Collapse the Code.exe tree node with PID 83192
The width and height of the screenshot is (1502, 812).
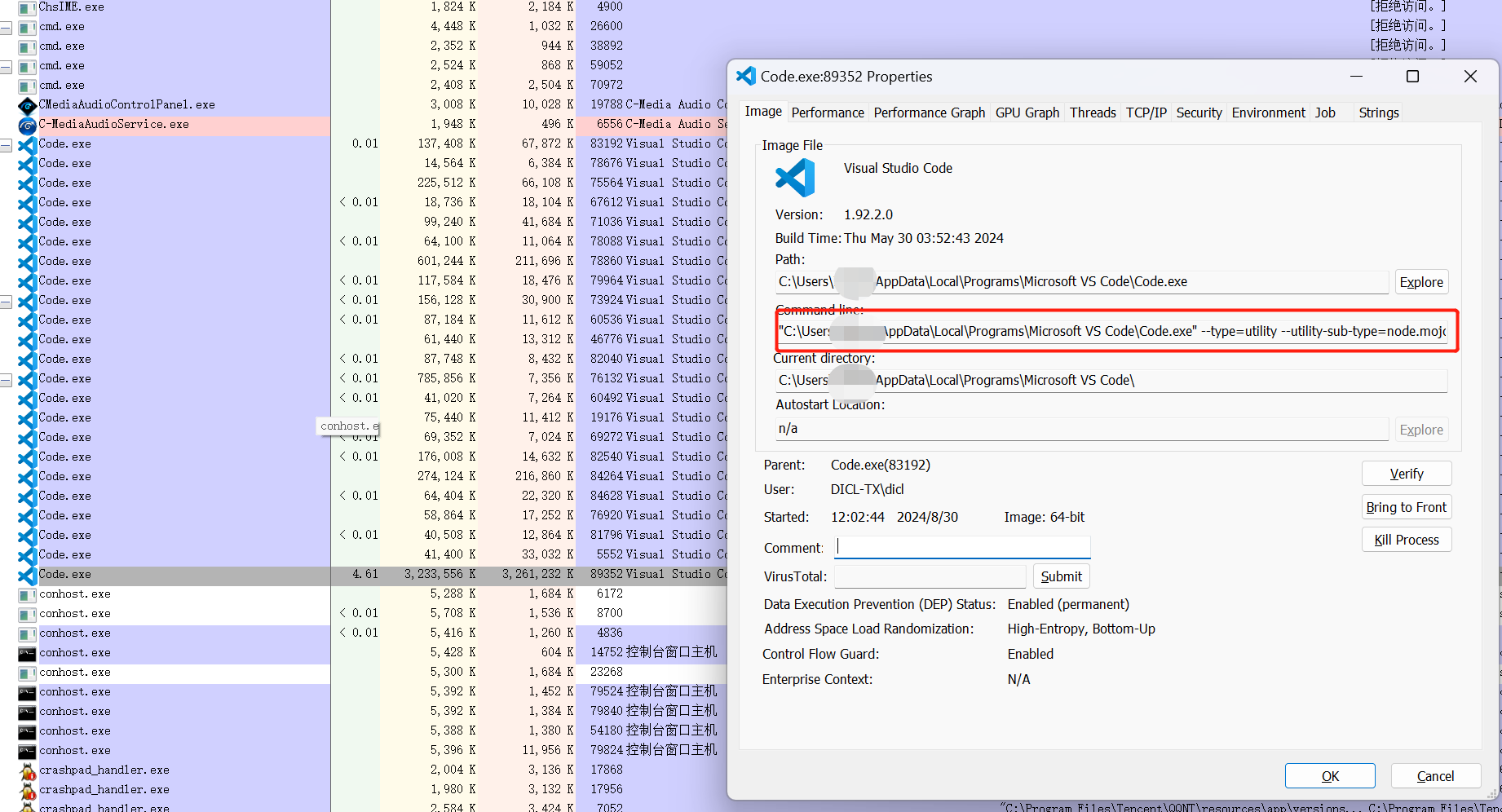6,144
